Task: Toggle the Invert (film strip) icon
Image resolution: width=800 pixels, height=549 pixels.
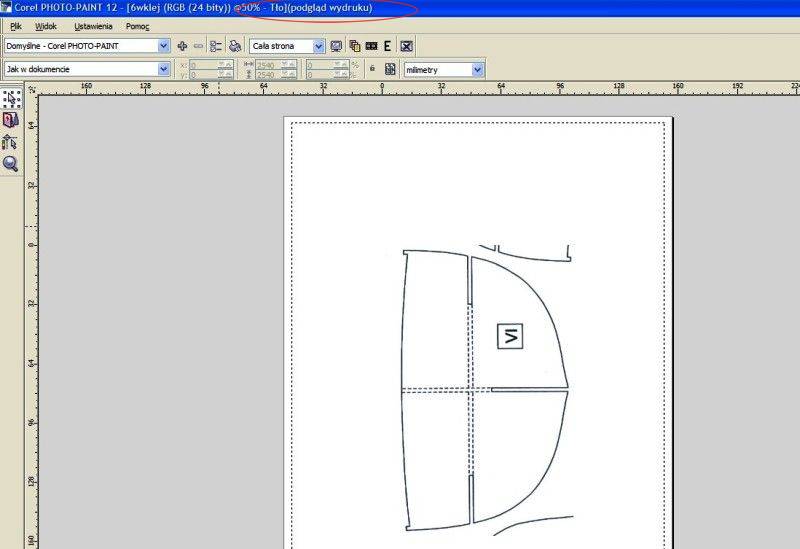Action: (371, 46)
